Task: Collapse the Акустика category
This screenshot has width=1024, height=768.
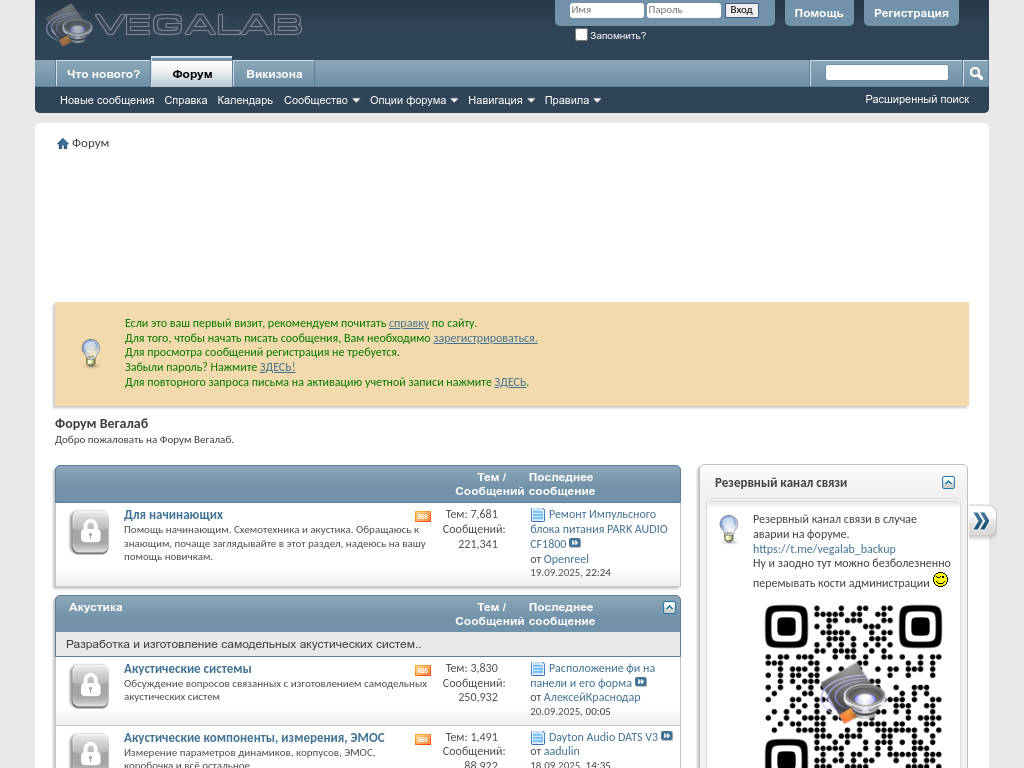Action: (x=669, y=607)
